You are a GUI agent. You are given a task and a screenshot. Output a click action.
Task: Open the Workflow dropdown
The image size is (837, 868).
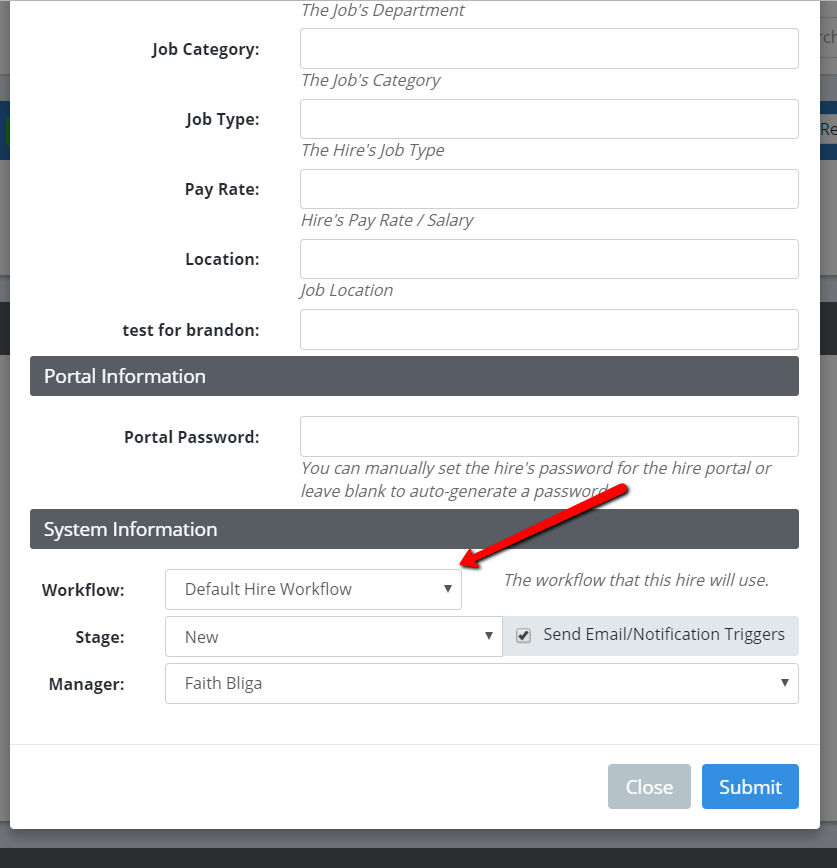pyautogui.click(x=313, y=589)
